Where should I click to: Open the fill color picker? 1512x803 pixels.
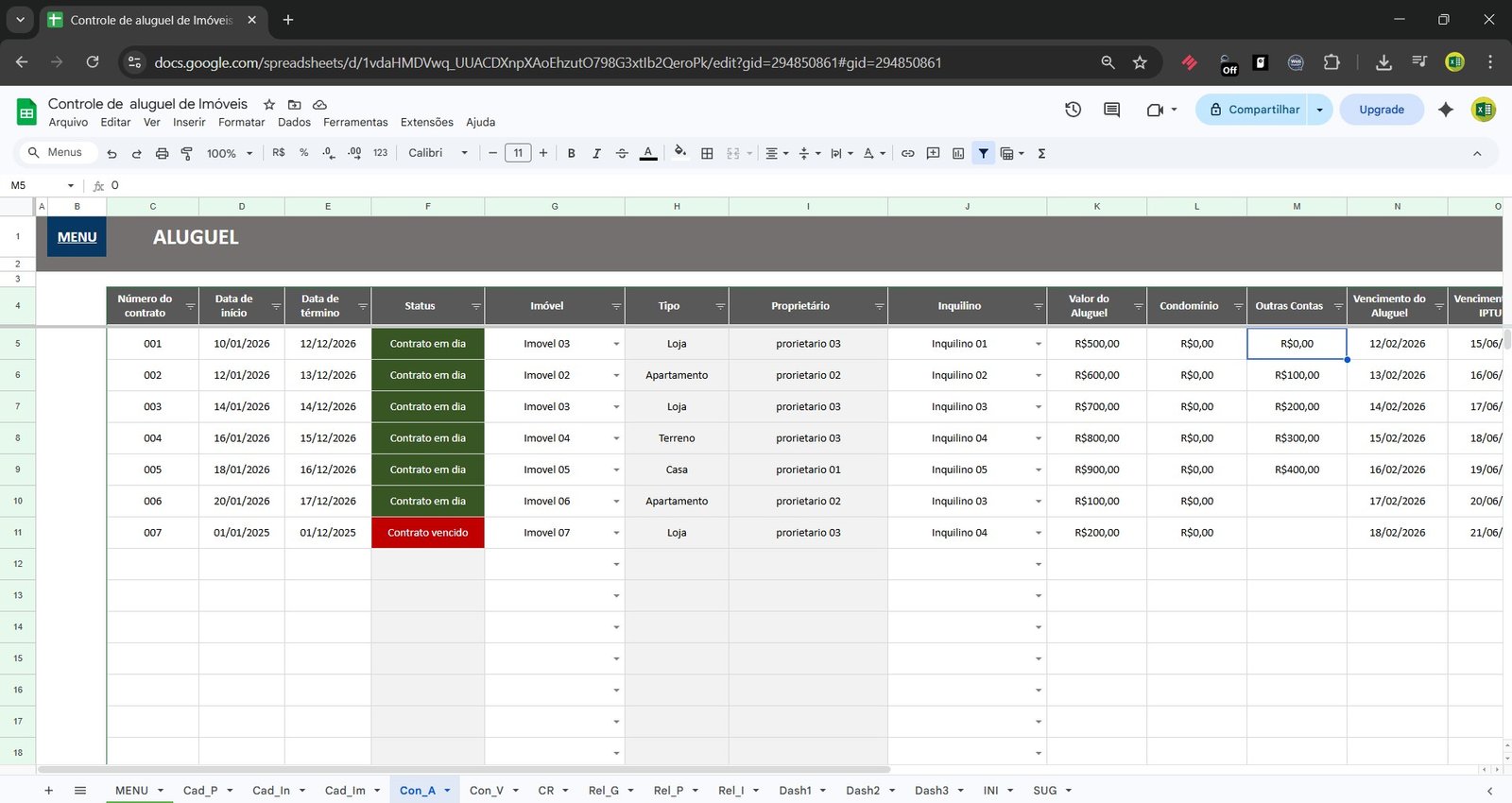click(680, 153)
